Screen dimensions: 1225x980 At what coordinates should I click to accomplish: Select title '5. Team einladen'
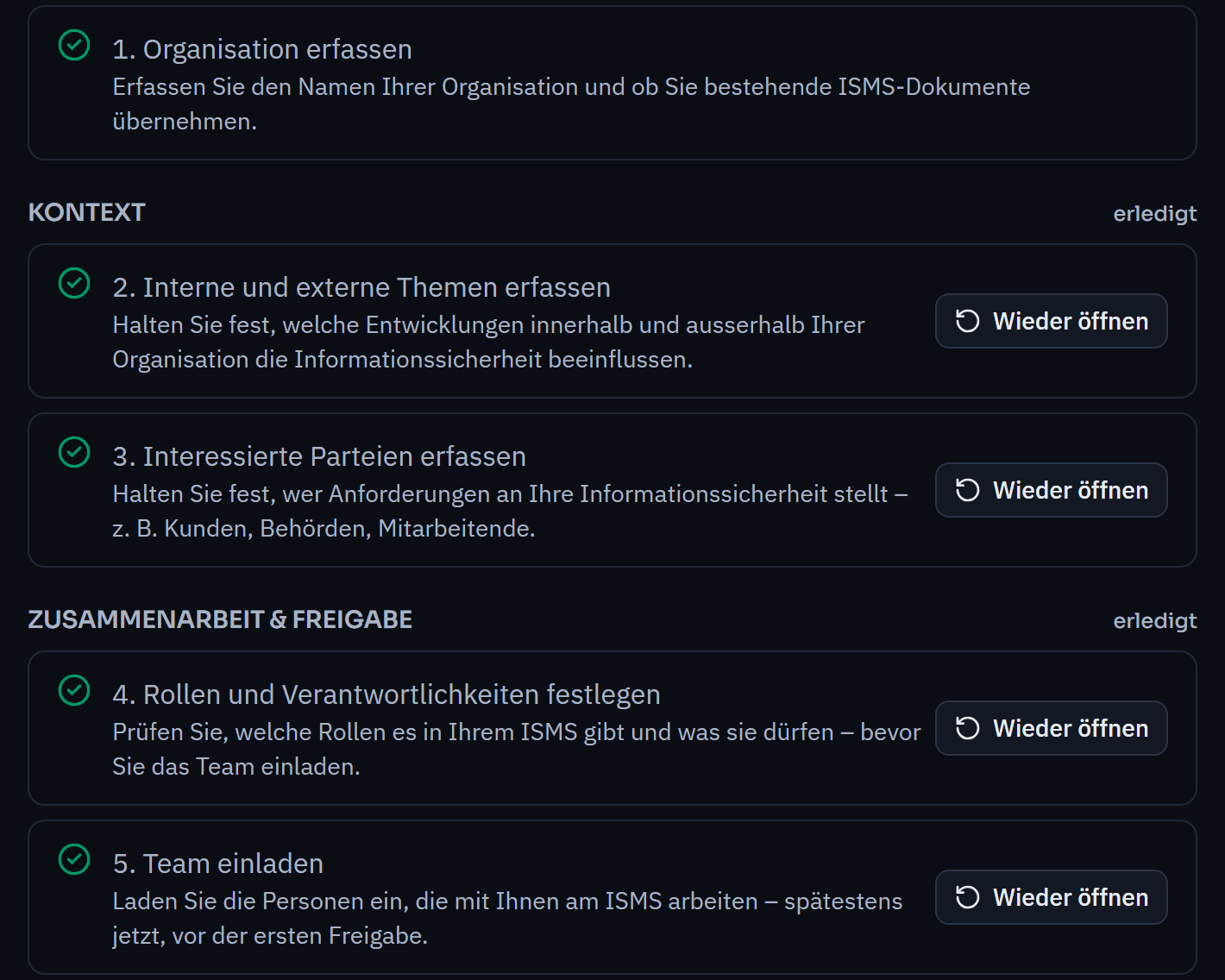(x=218, y=864)
